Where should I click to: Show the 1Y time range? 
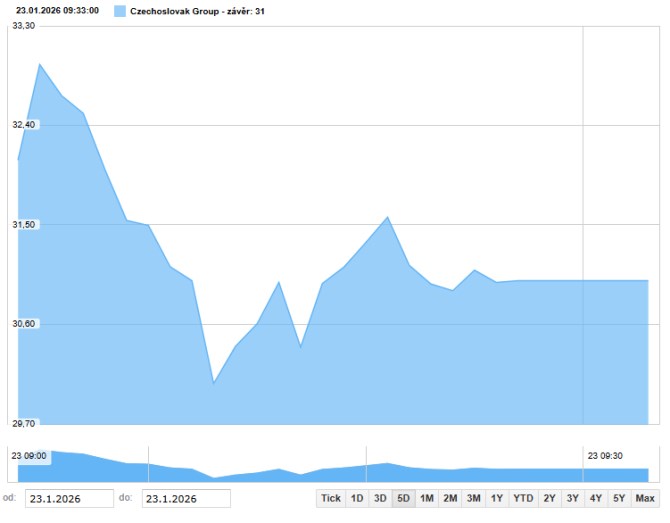click(497, 498)
